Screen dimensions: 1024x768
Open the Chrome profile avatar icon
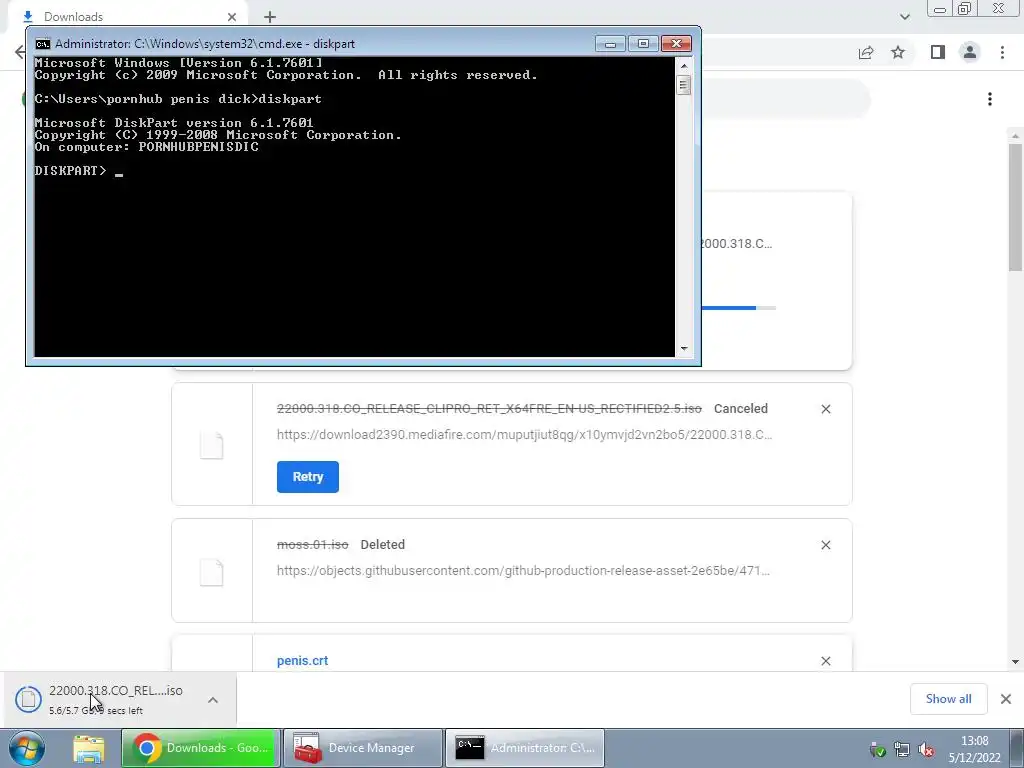[x=970, y=52]
